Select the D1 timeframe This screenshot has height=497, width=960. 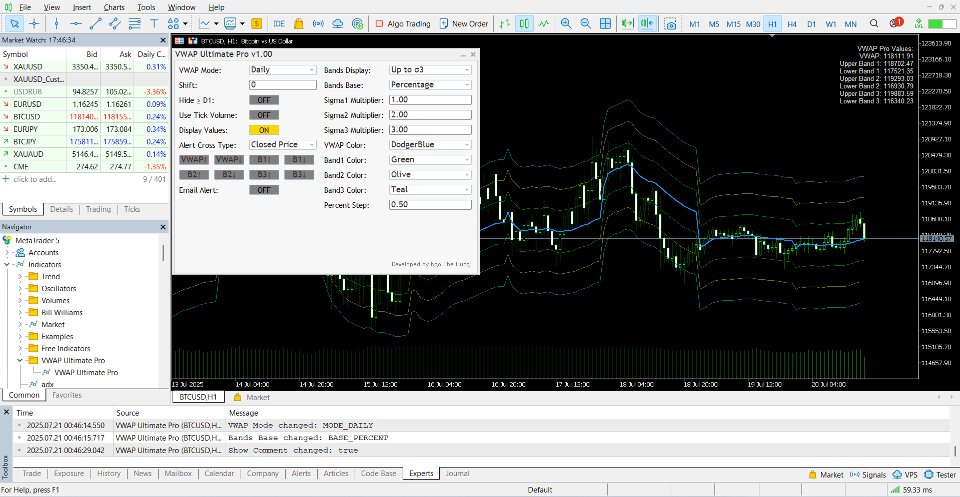[x=811, y=24]
